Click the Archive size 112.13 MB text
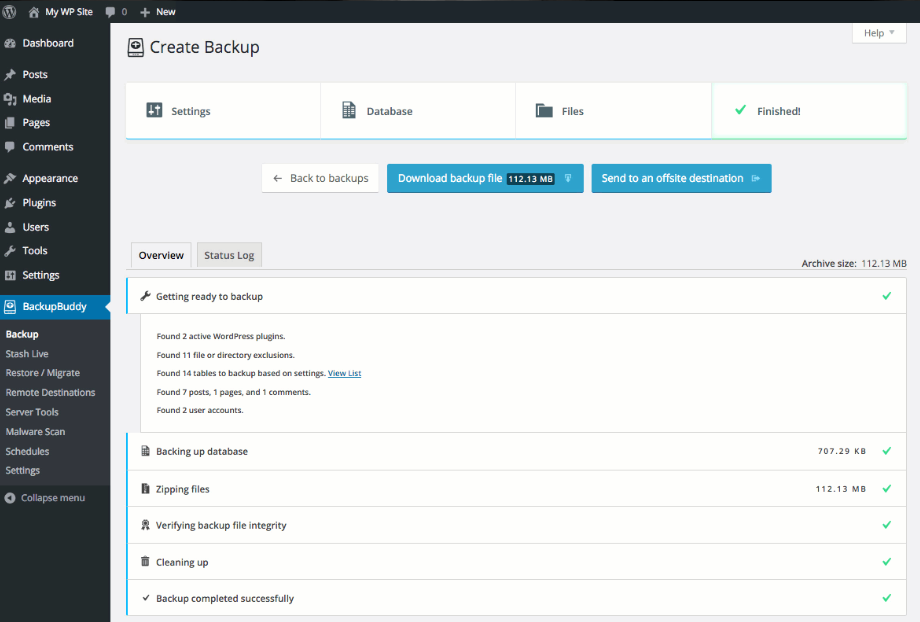 (854, 263)
